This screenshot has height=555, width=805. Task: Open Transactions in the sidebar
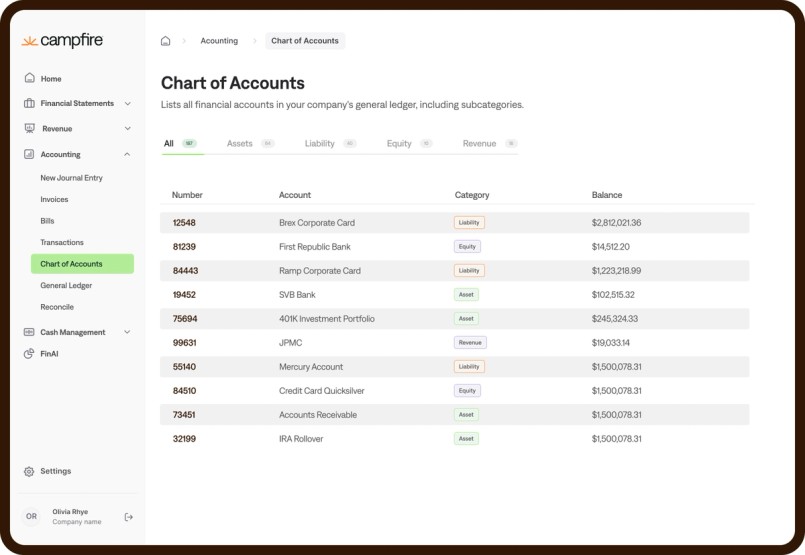[62, 242]
